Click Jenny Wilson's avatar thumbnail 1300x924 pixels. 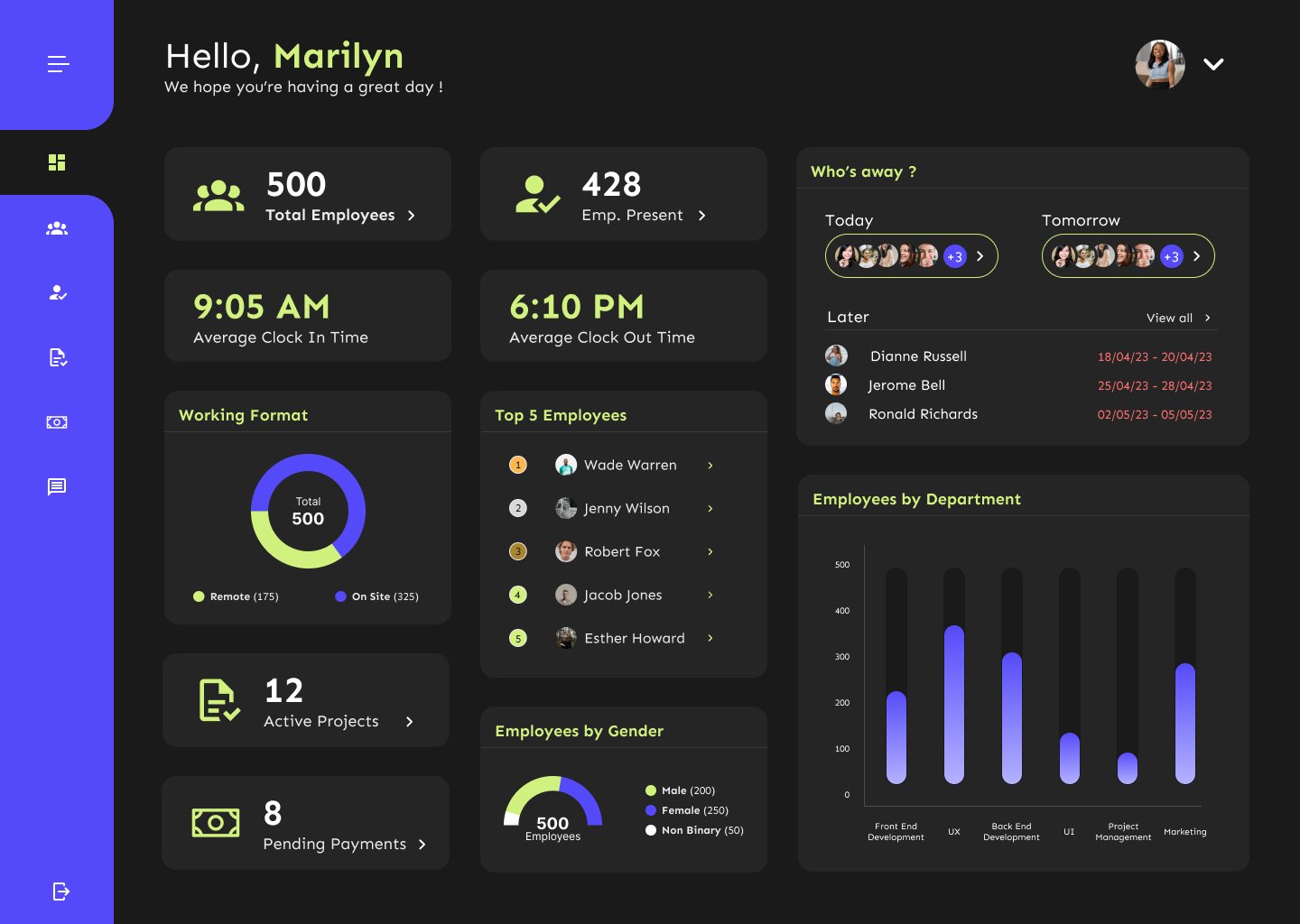point(565,508)
